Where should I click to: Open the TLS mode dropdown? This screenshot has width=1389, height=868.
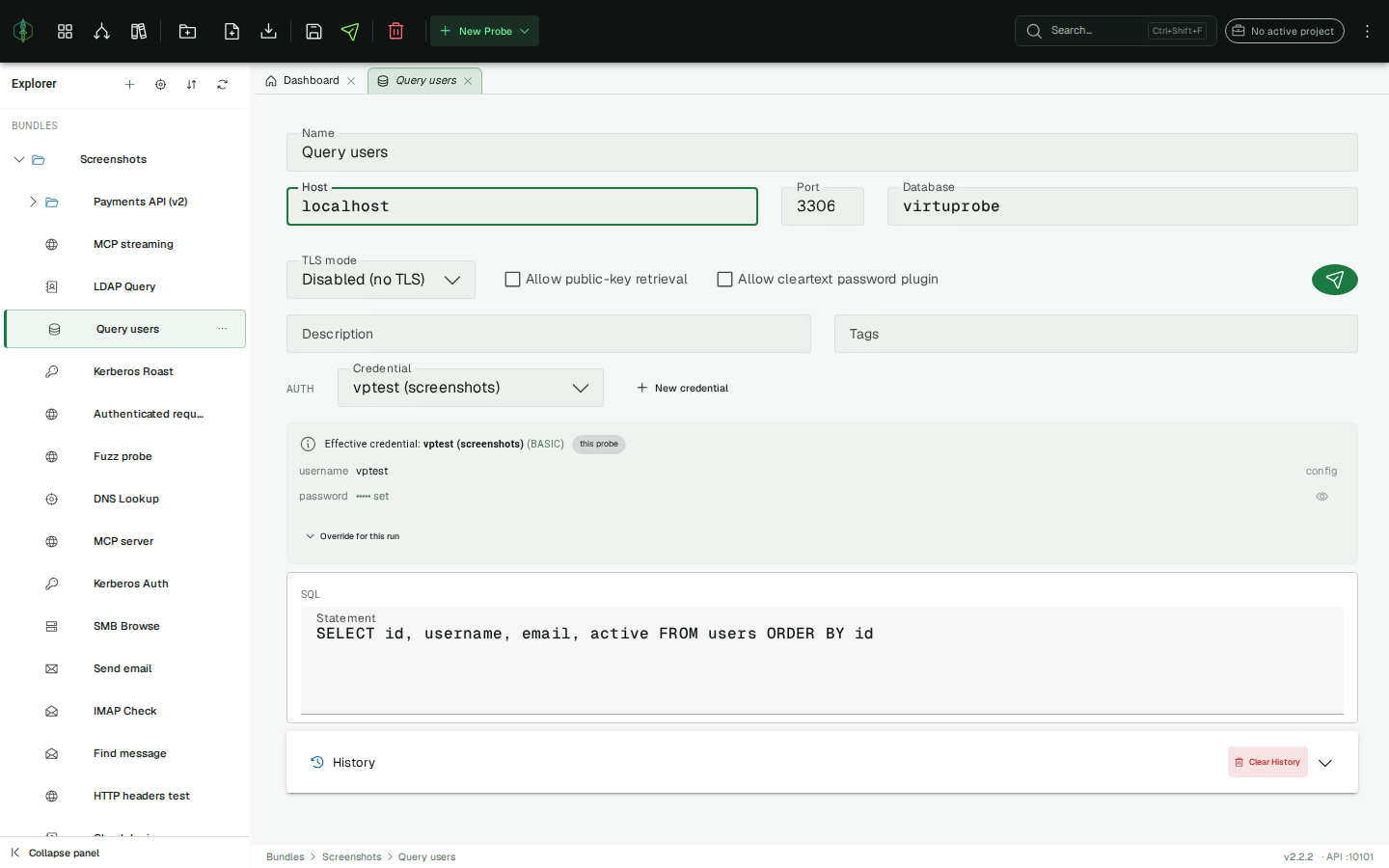click(x=381, y=280)
